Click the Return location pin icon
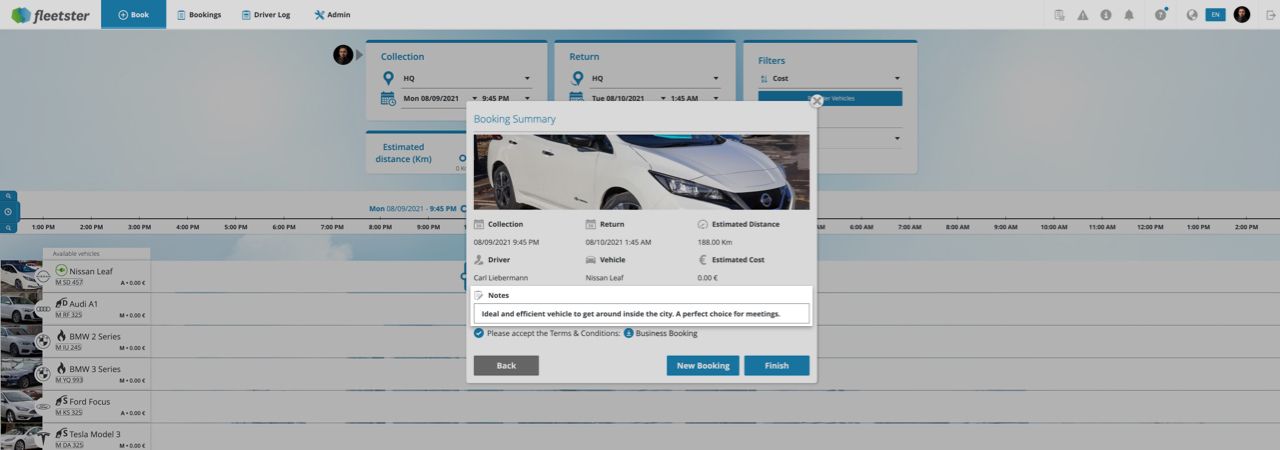This screenshot has width=1280, height=450. (576, 78)
